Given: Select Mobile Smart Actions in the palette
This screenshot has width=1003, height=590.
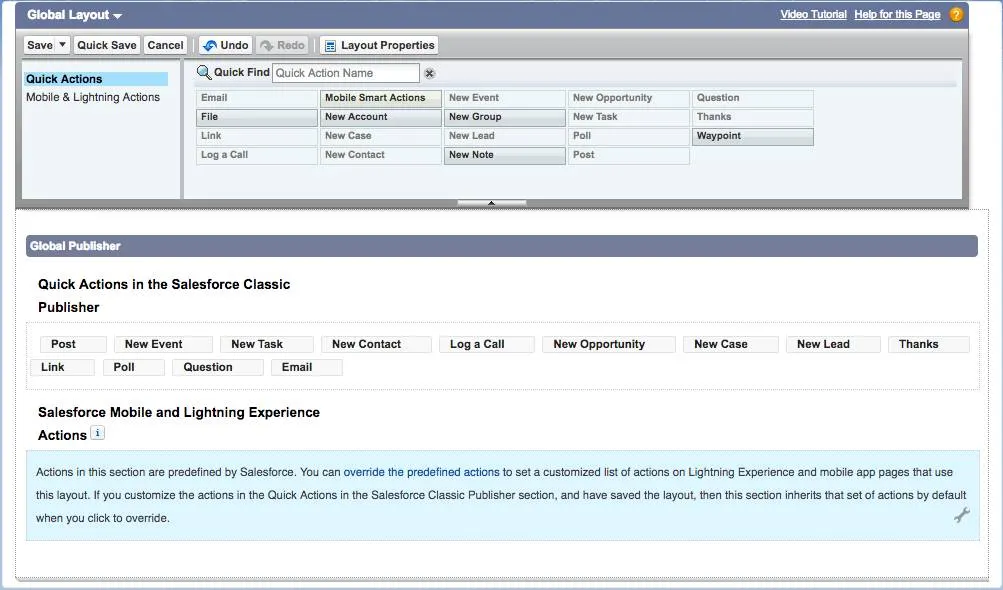Looking at the screenshot, I should click(381, 98).
